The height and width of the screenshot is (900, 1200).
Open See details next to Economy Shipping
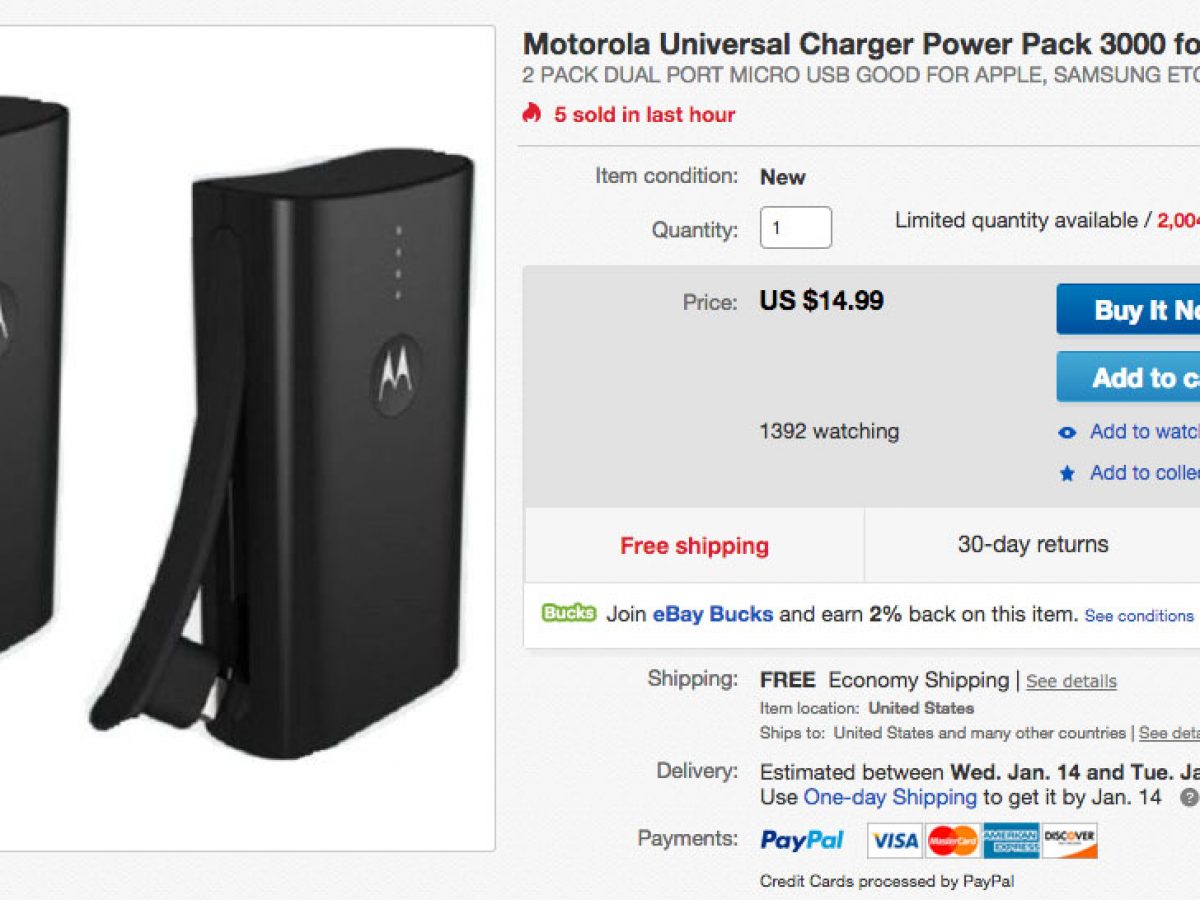[1071, 681]
